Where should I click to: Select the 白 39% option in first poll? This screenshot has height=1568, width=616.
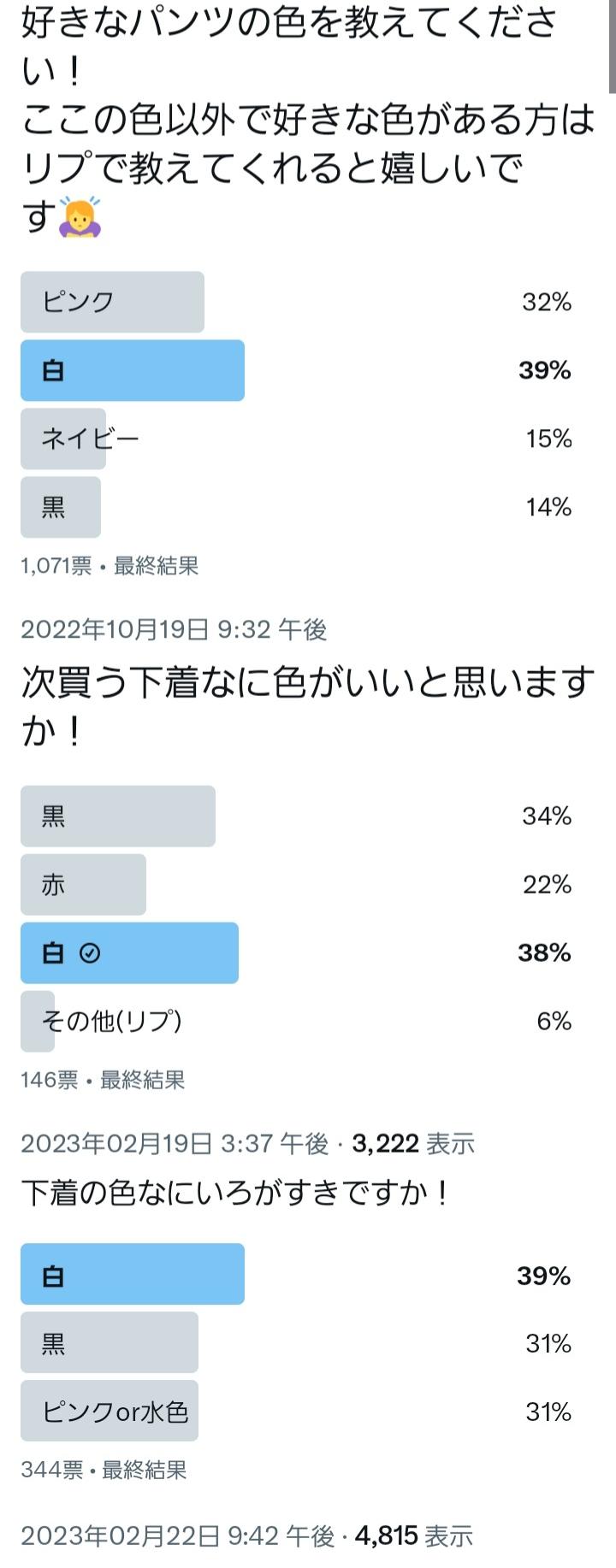pos(296,370)
